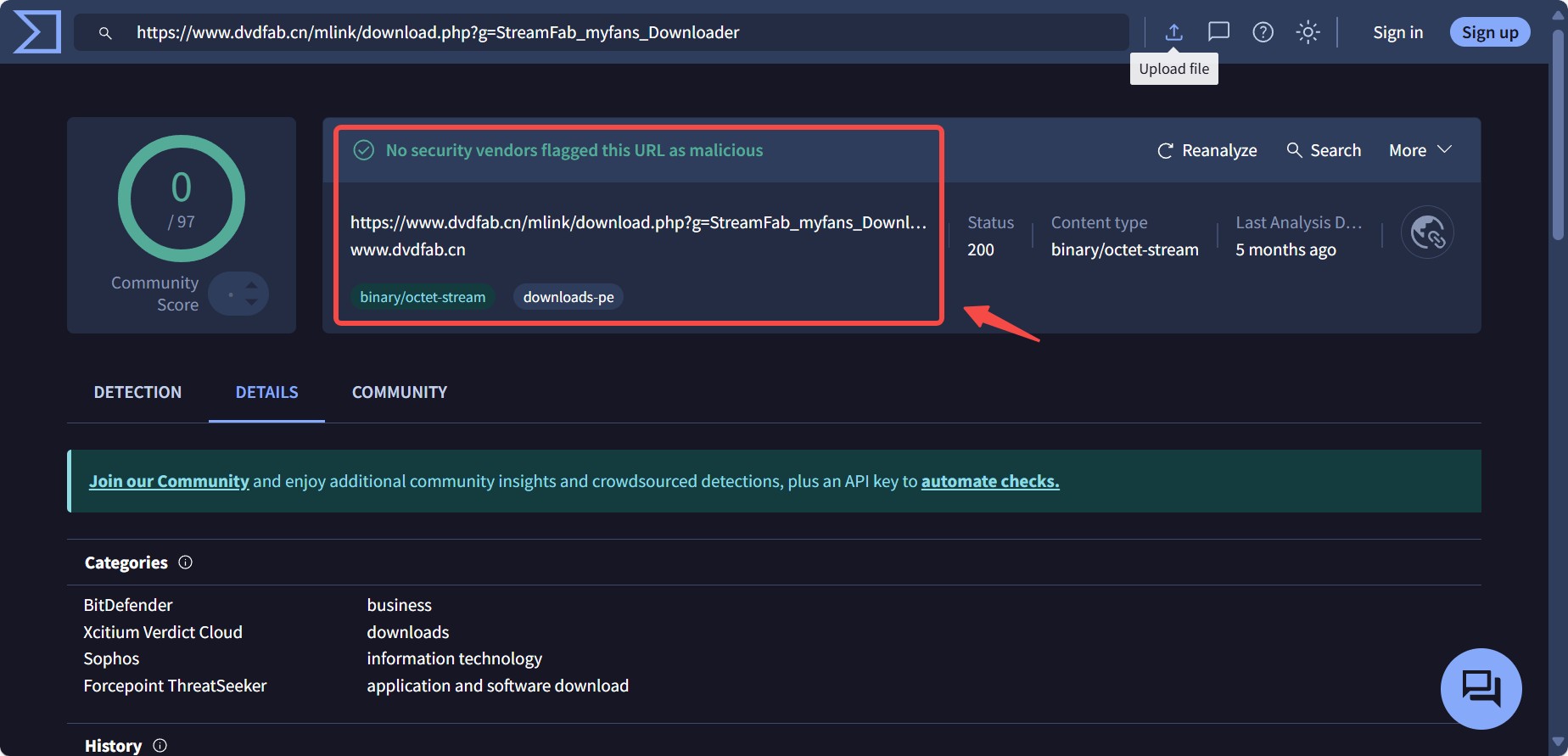Click the info icon next to Categories
Viewport: 1568px width, 756px height.
tap(186, 563)
